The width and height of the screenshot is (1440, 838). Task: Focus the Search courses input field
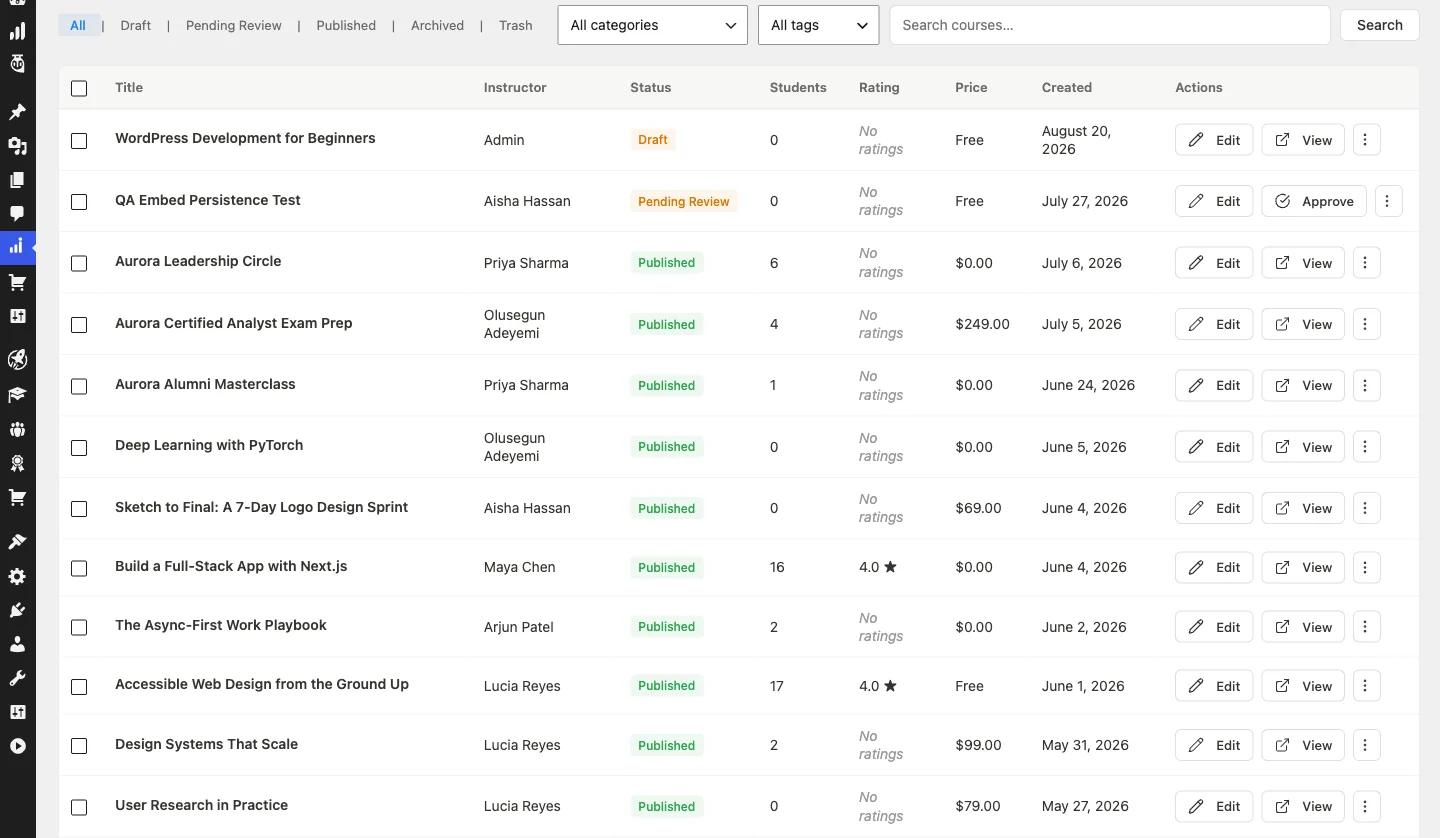click(x=1110, y=25)
